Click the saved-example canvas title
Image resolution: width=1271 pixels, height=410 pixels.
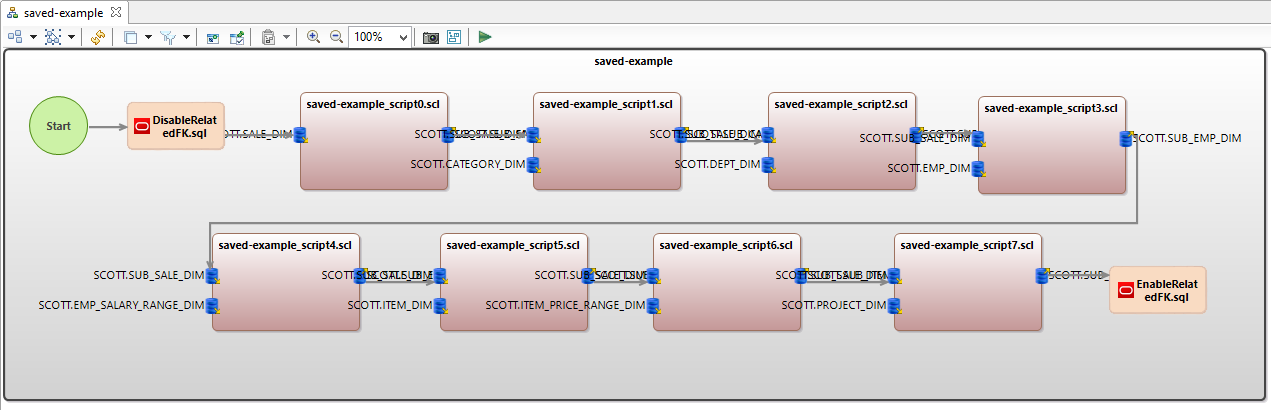633,61
